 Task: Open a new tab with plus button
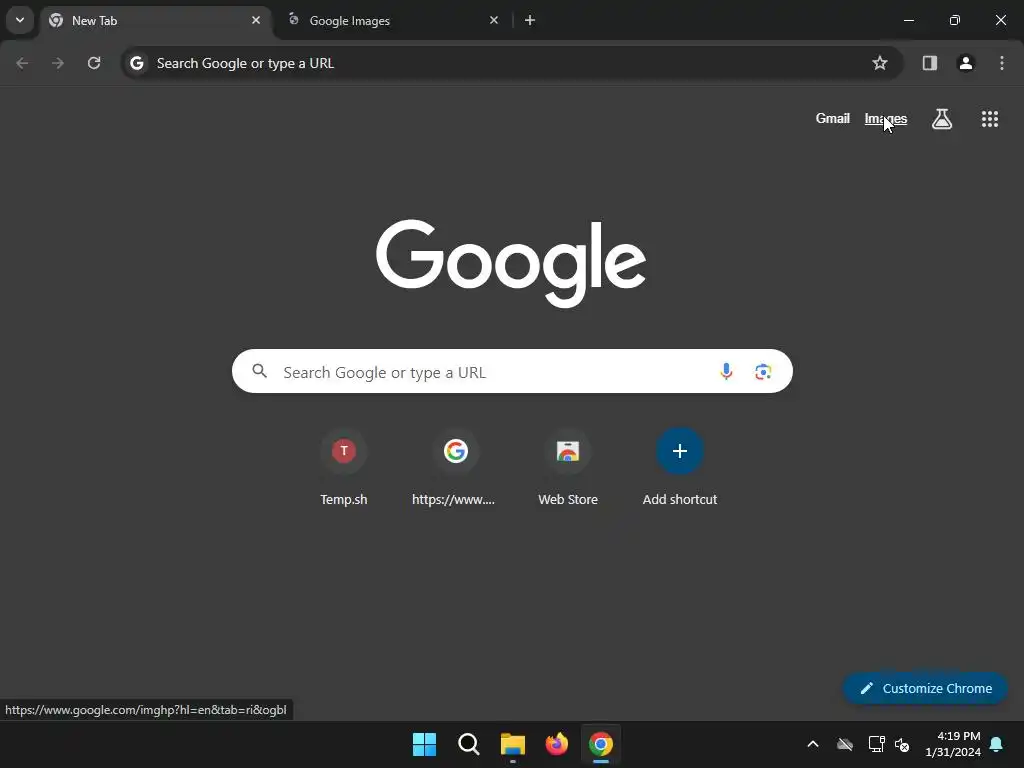[x=530, y=20]
